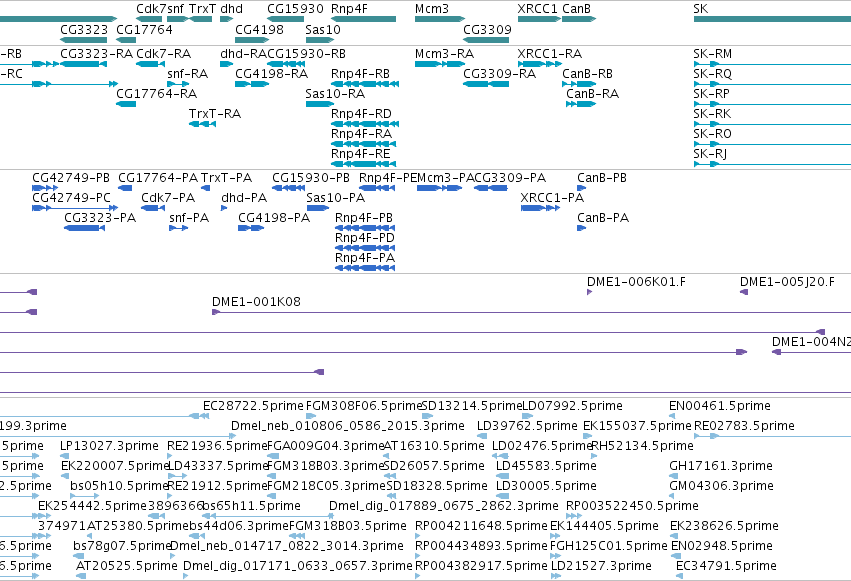Click the CG3309 gene label
Screen dimensions: 851x581
point(487,29)
